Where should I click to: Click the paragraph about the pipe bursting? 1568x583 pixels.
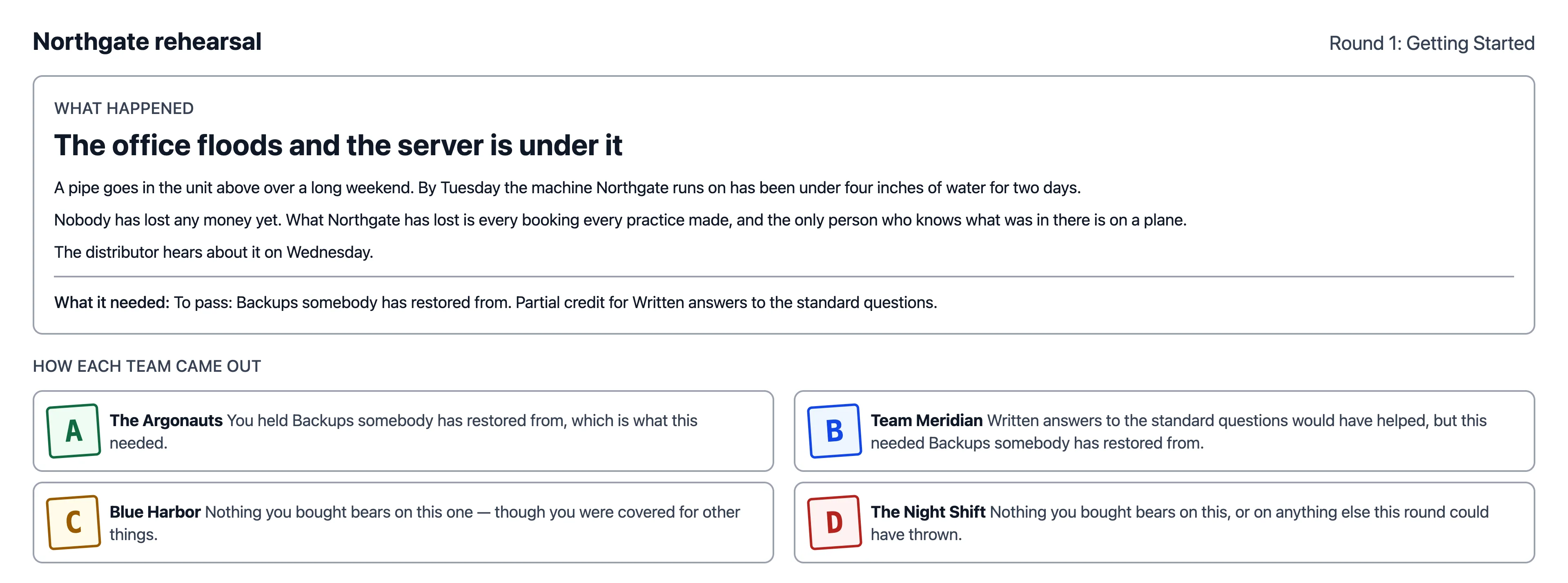(567, 188)
